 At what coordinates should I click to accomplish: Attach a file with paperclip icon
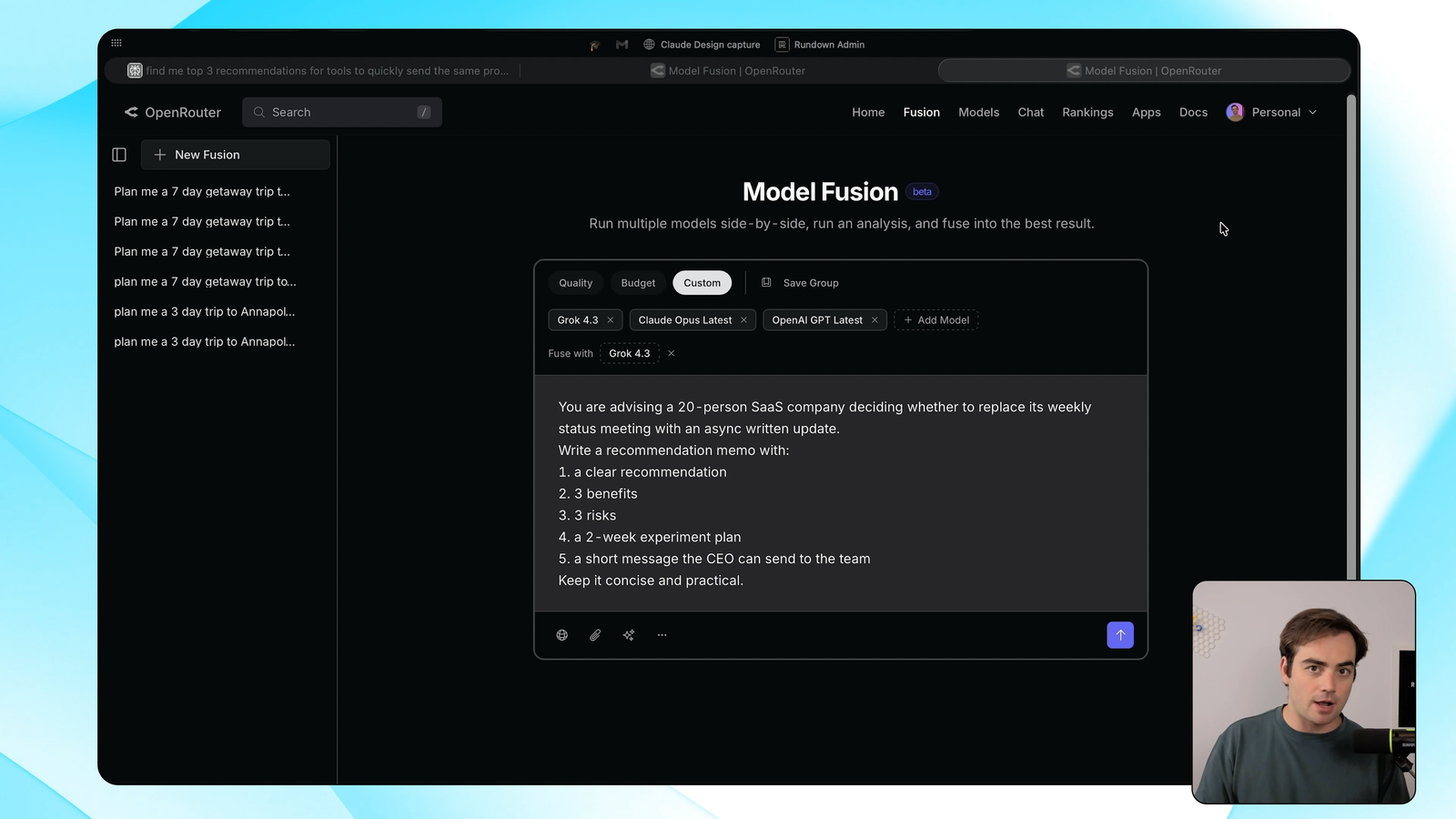pos(595,635)
